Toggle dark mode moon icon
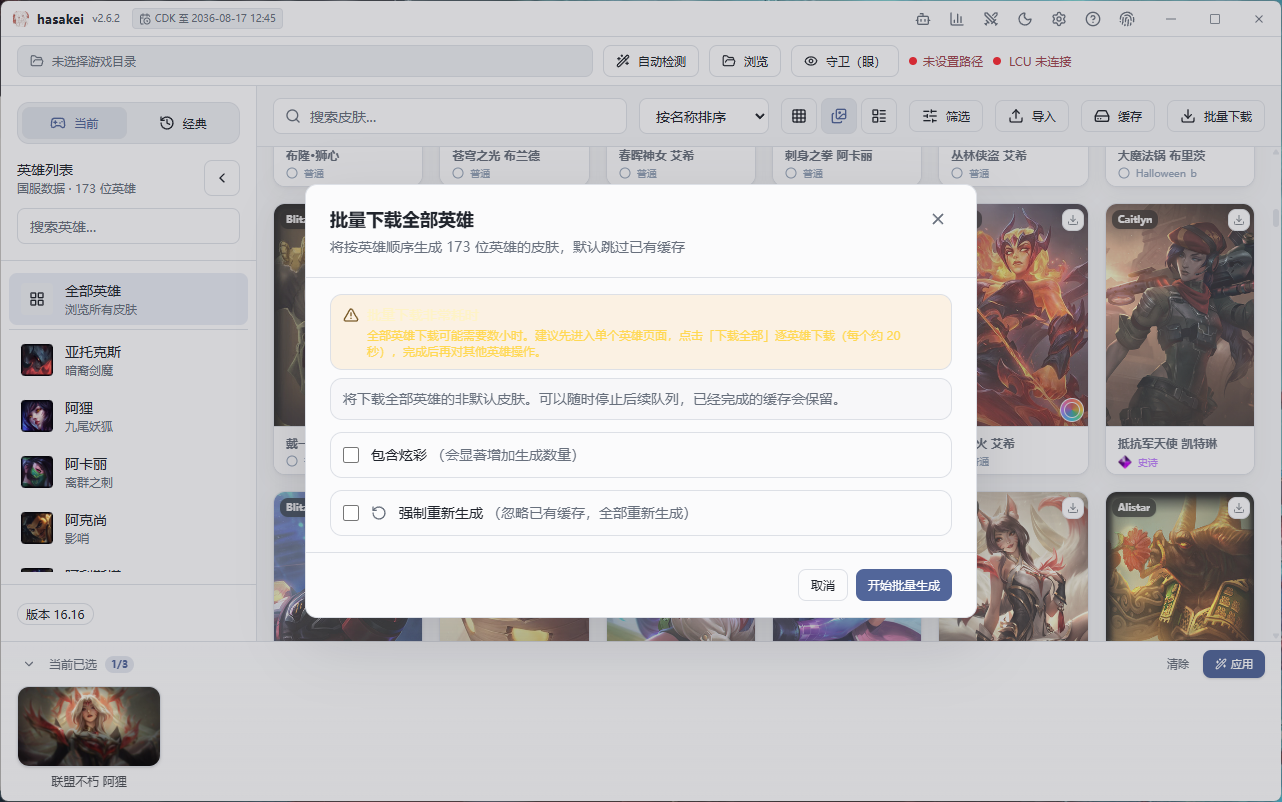1282x802 pixels. click(x=1025, y=19)
